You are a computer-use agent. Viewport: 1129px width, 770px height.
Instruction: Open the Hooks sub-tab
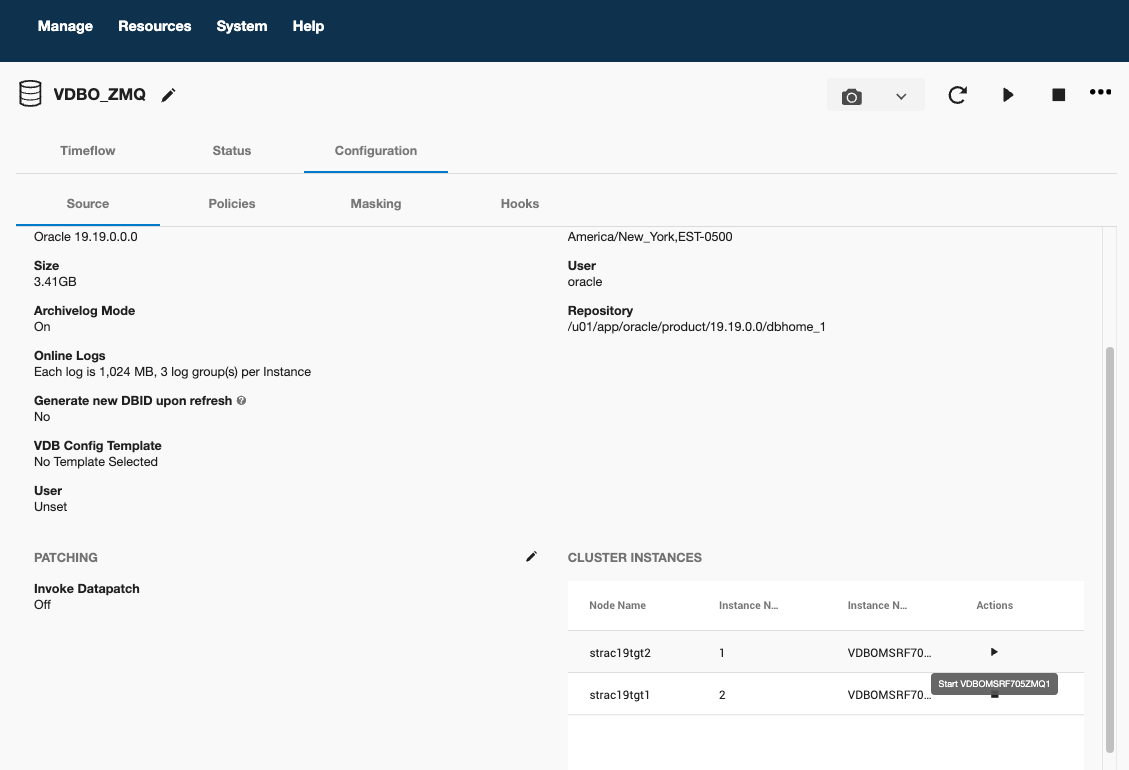pyautogui.click(x=519, y=203)
